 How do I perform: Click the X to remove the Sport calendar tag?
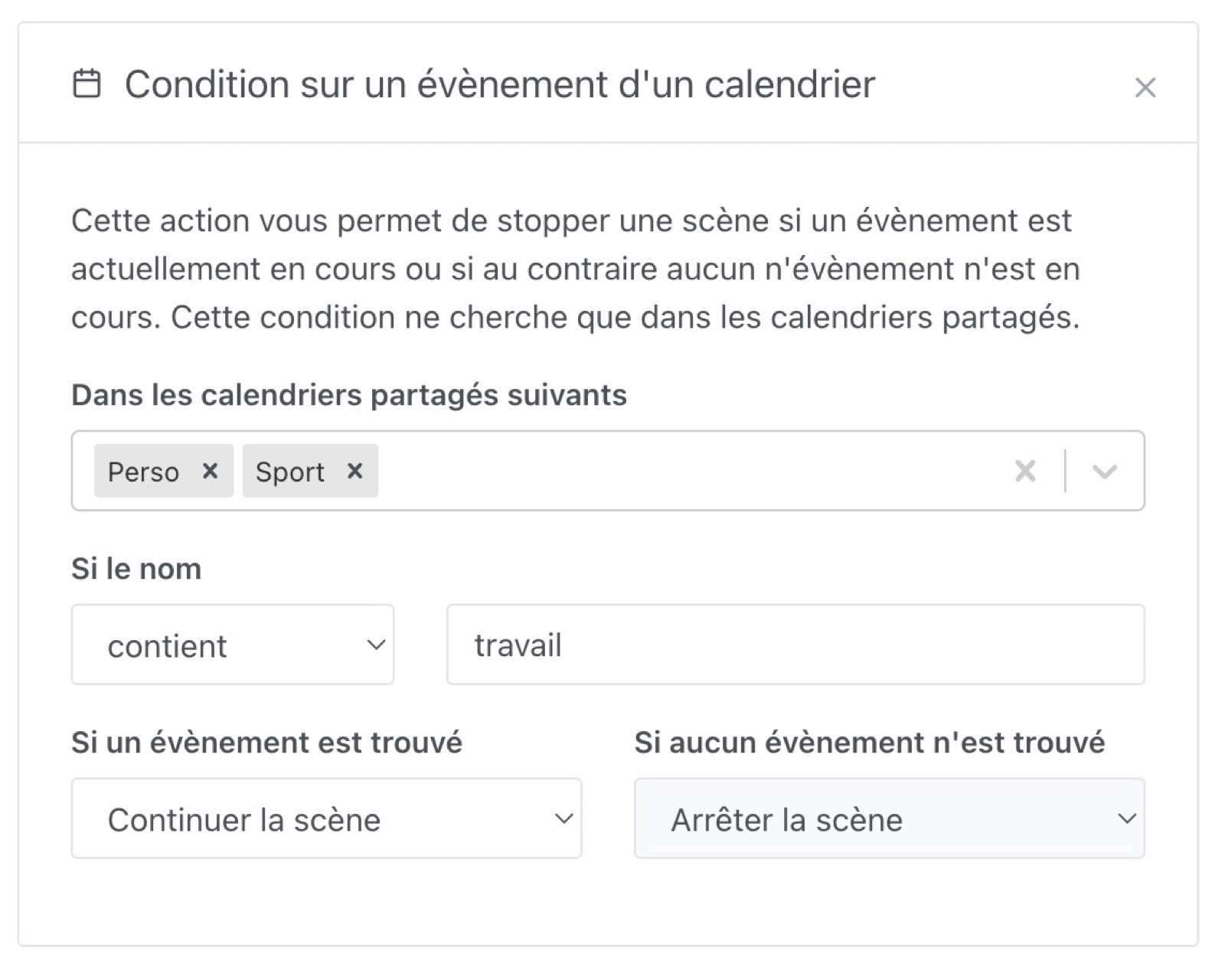click(354, 472)
